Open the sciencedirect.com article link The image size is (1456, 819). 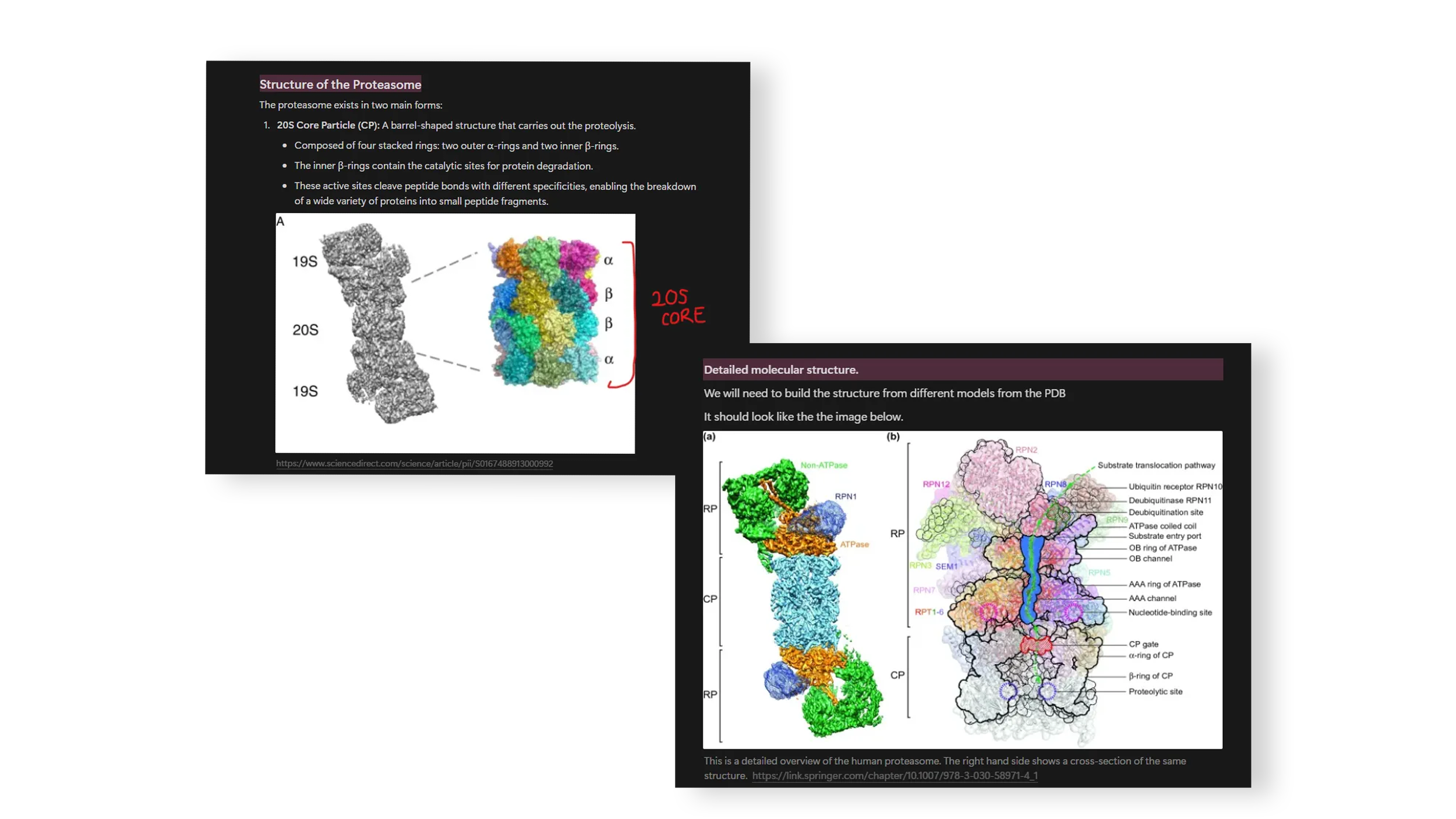414,464
